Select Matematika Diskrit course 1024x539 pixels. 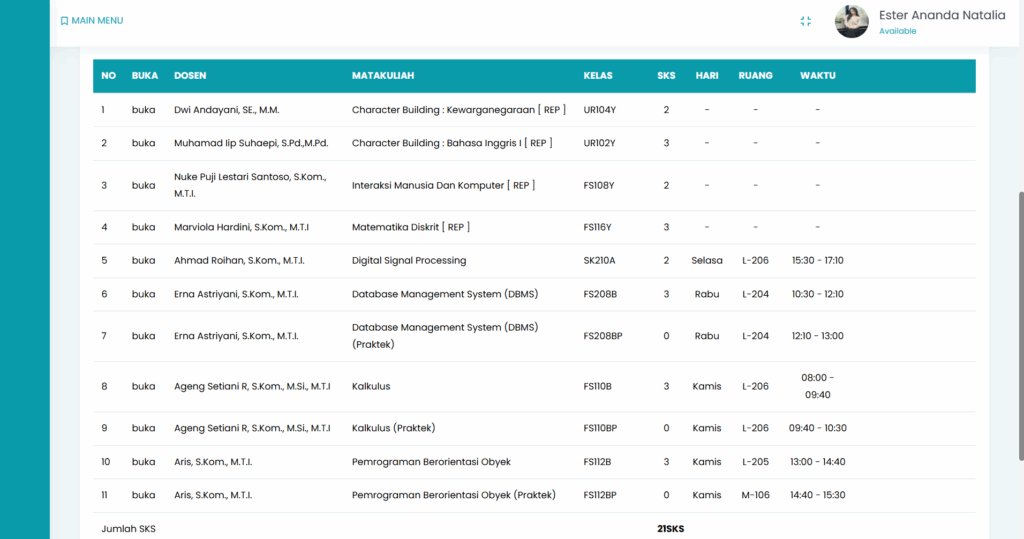coord(410,227)
